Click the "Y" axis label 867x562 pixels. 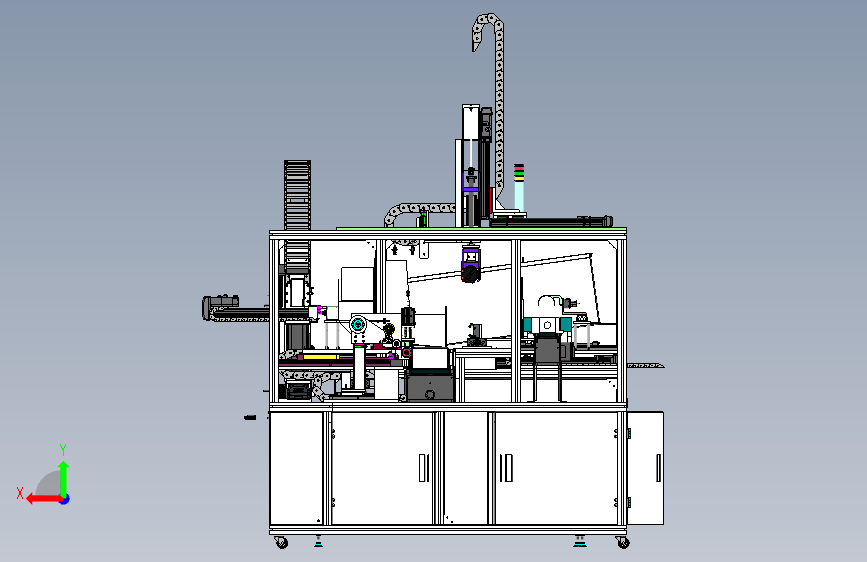click(63, 450)
